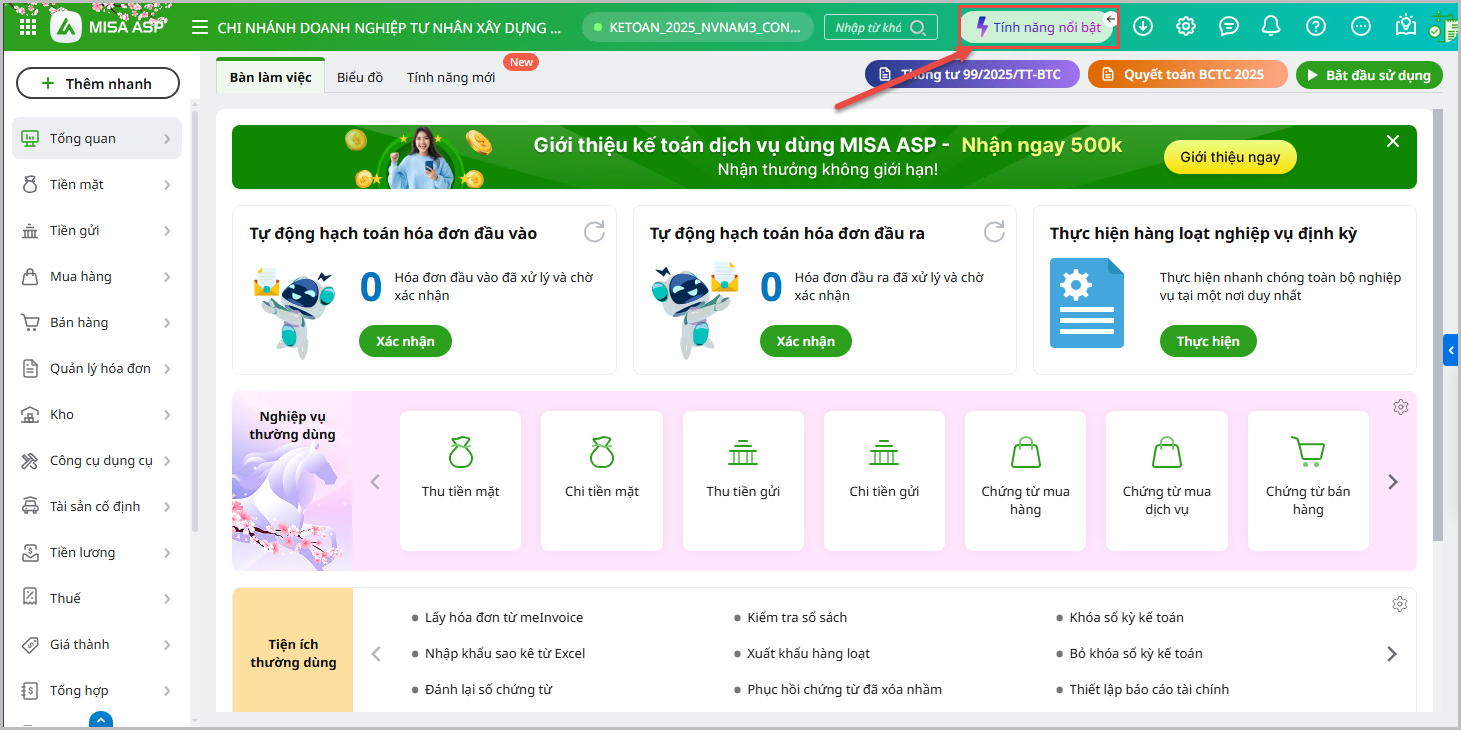Refresh the input invoice auto-posting card
Viewport: 1461px width, 730px height.
(x=594, y=232)
